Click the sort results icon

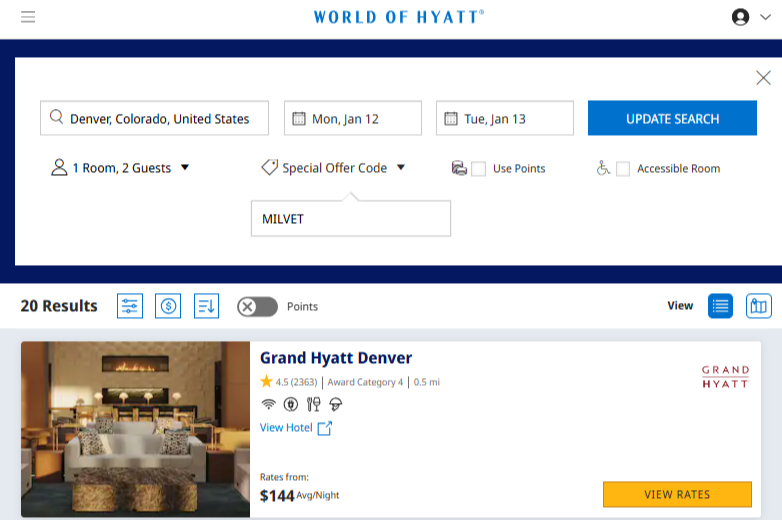tap(206, 306)
